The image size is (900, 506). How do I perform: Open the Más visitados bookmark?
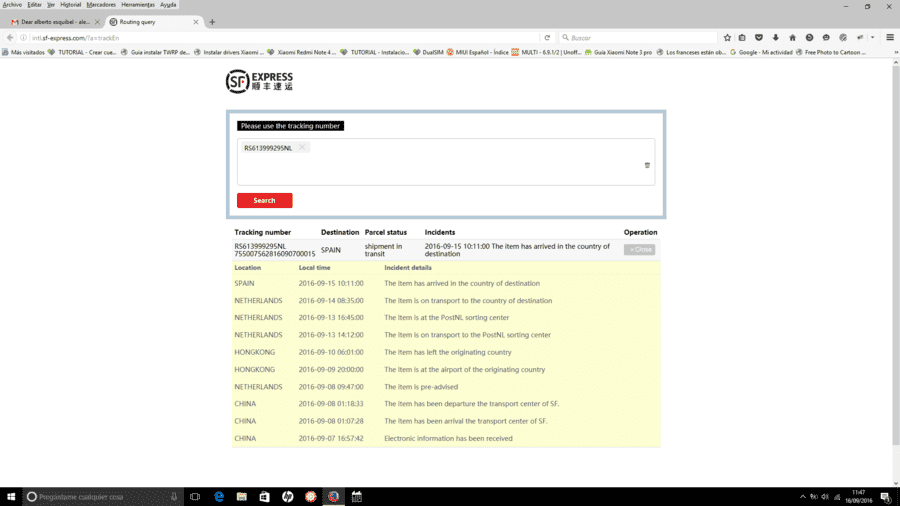coord(23,52)
